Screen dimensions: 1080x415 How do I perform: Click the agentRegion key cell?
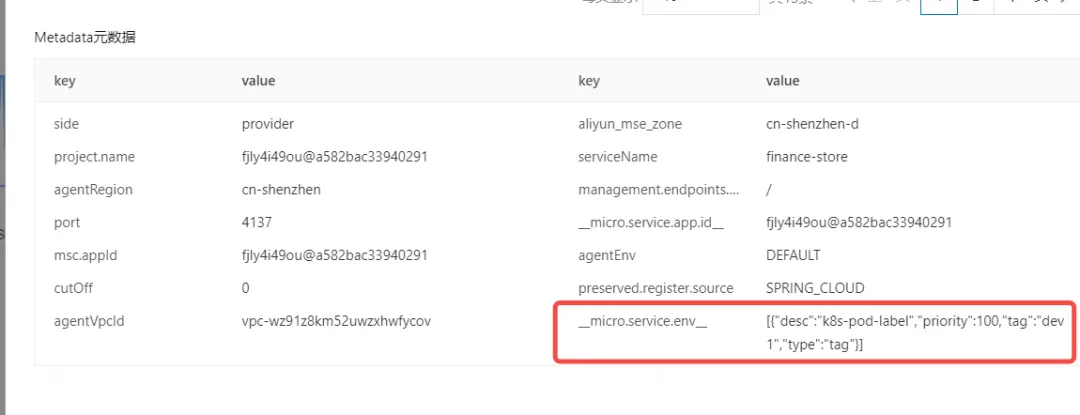[93, 189]
